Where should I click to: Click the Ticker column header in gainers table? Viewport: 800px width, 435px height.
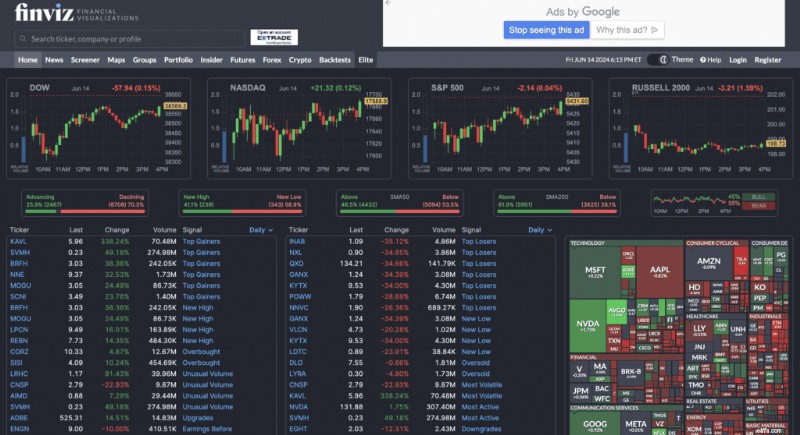click(x=19, y=230)
